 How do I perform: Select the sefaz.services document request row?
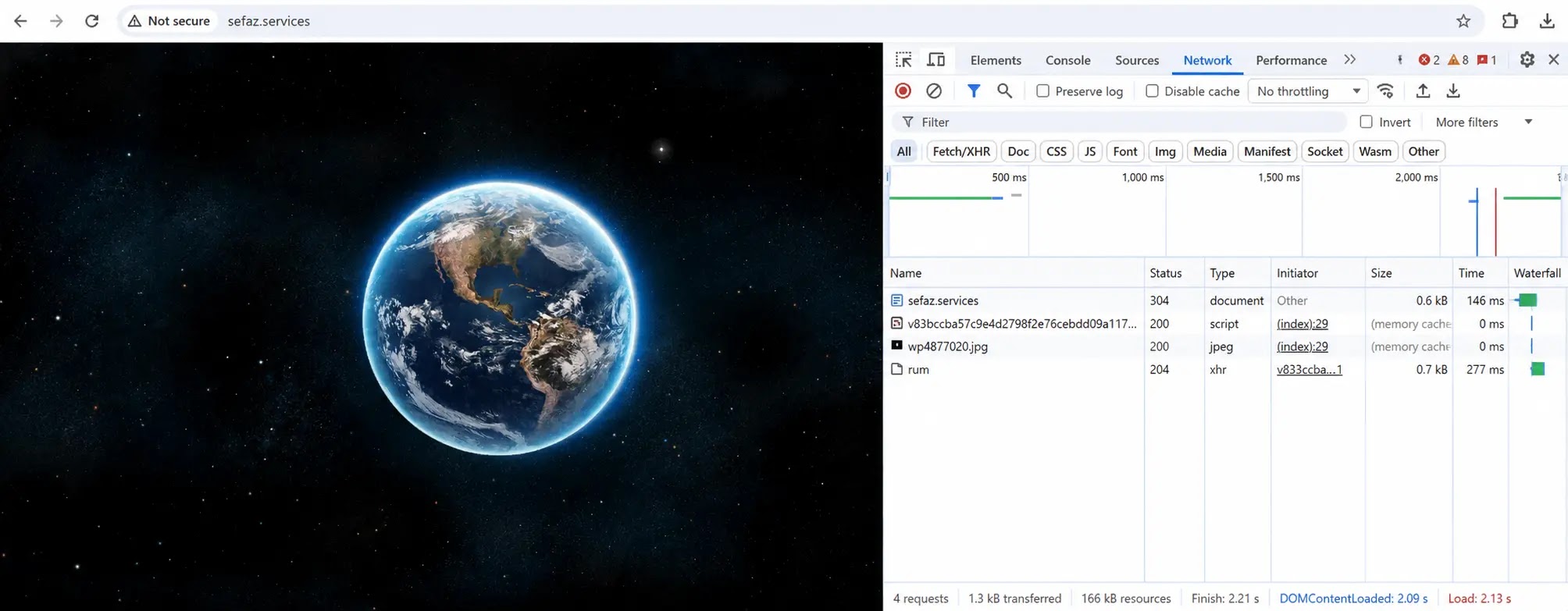pos(1225,300)
